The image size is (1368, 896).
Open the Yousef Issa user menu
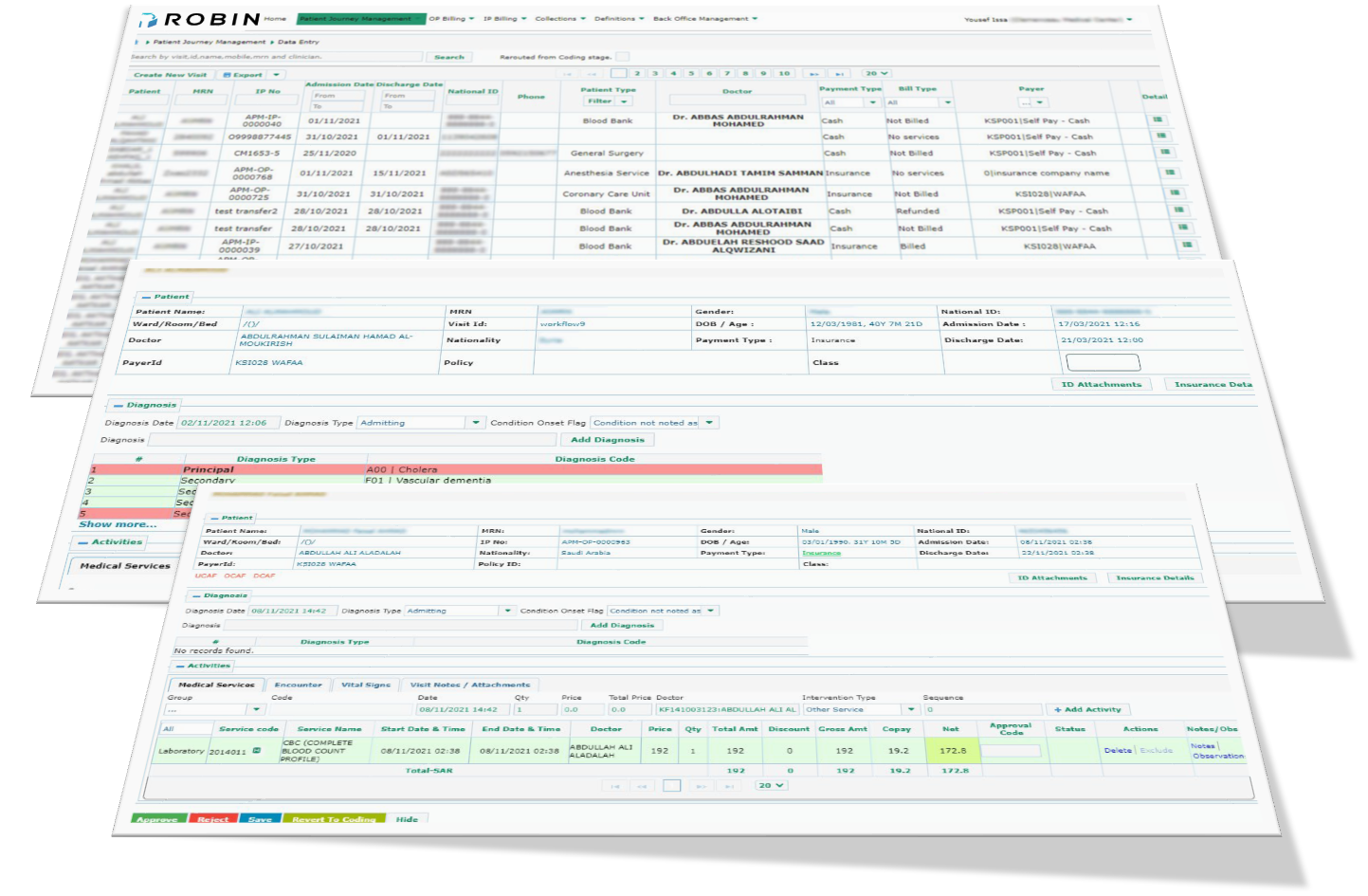pos(1048,20)
